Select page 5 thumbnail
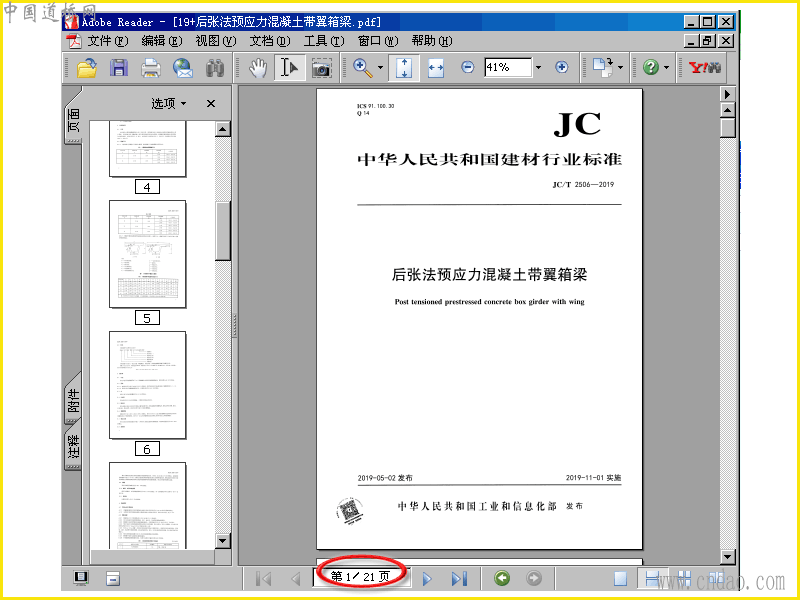 coord(147,254)
